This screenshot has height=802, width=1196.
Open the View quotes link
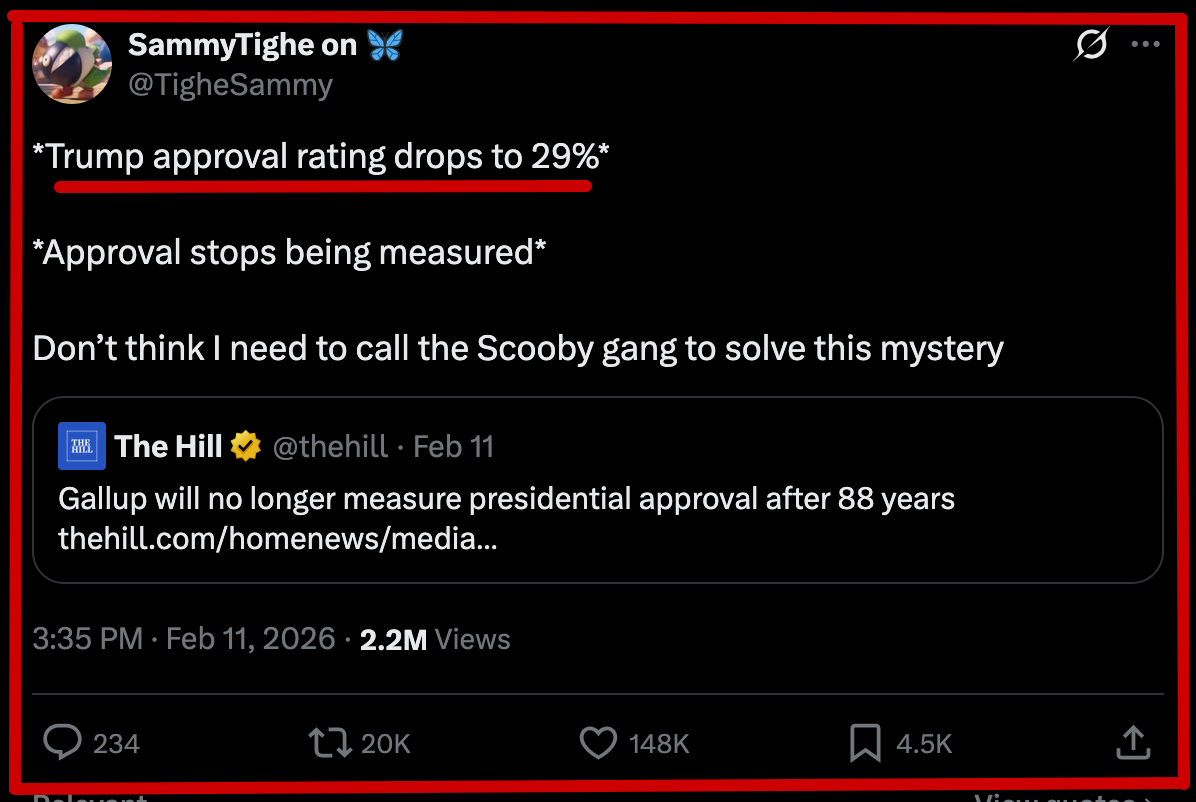(1060, 796)
